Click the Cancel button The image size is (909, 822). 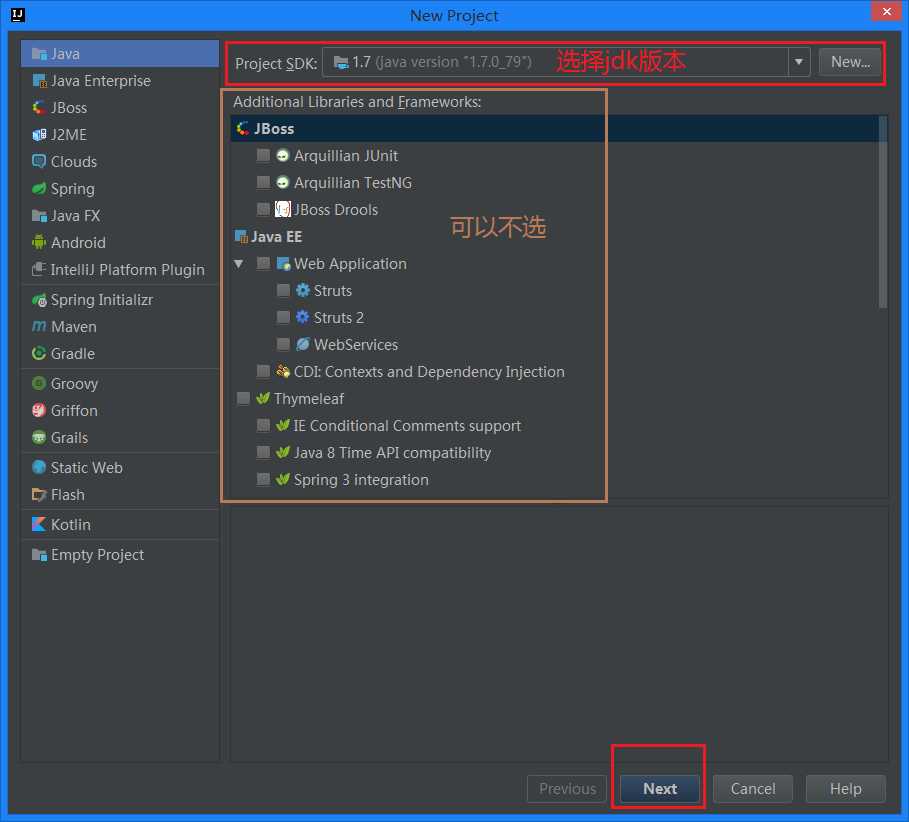pyautogui.click(x=752, y=788)
